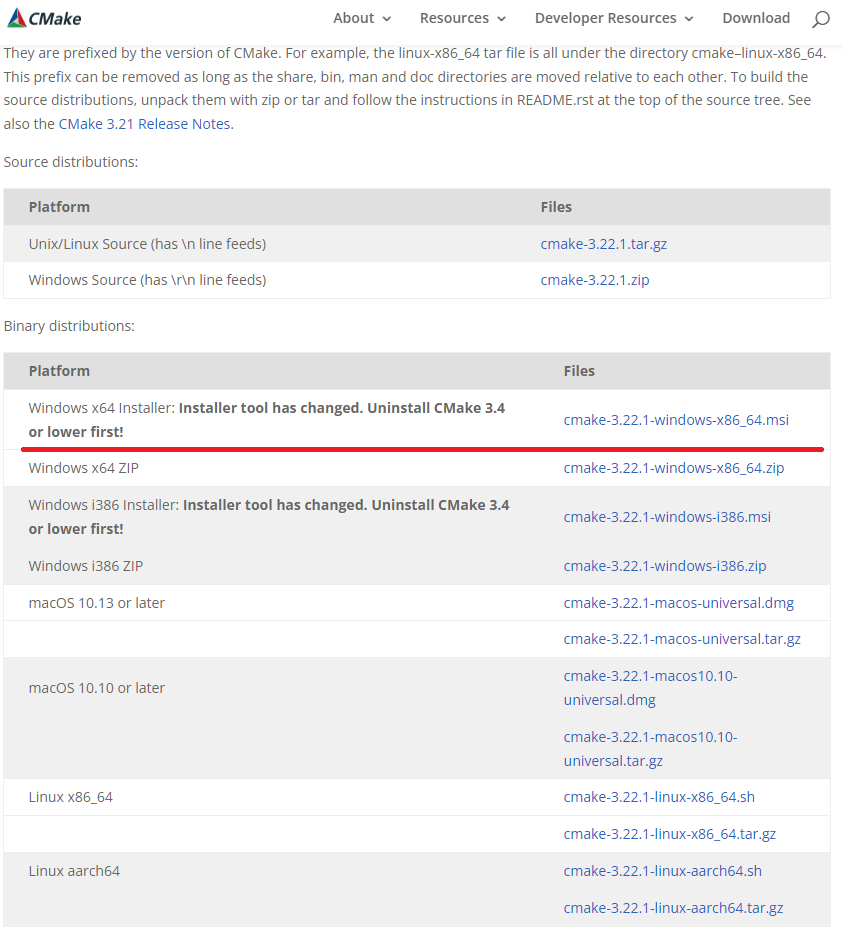
Task: Download cmake-3.22.1-windows-i386.msi installer
Action: tap(667, 517)
